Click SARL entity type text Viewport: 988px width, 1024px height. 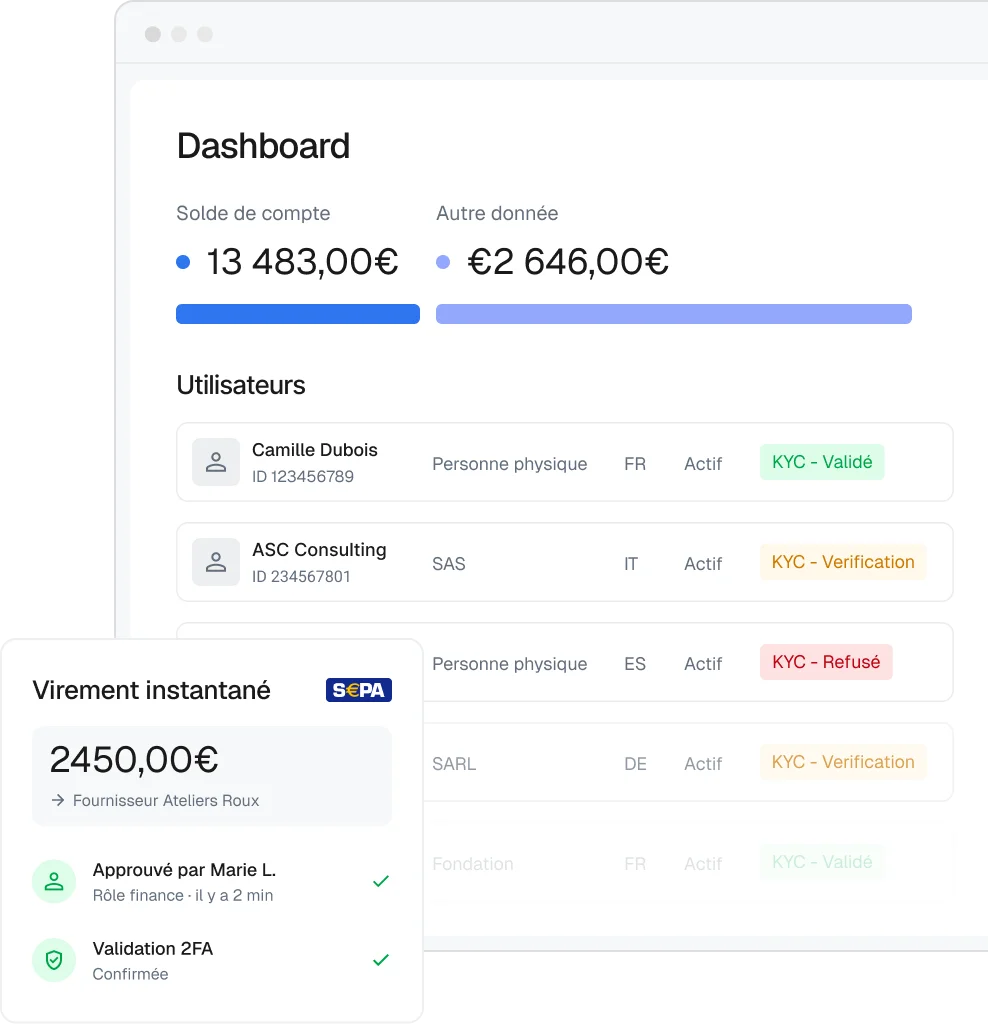click(x=454, y=763)
